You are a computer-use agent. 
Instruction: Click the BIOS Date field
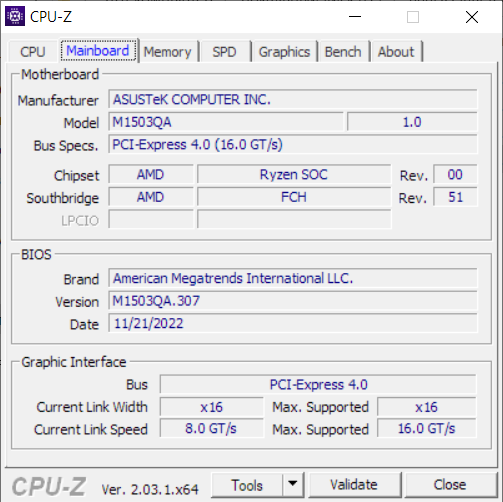pyautogui.click(x=293, y=323)
